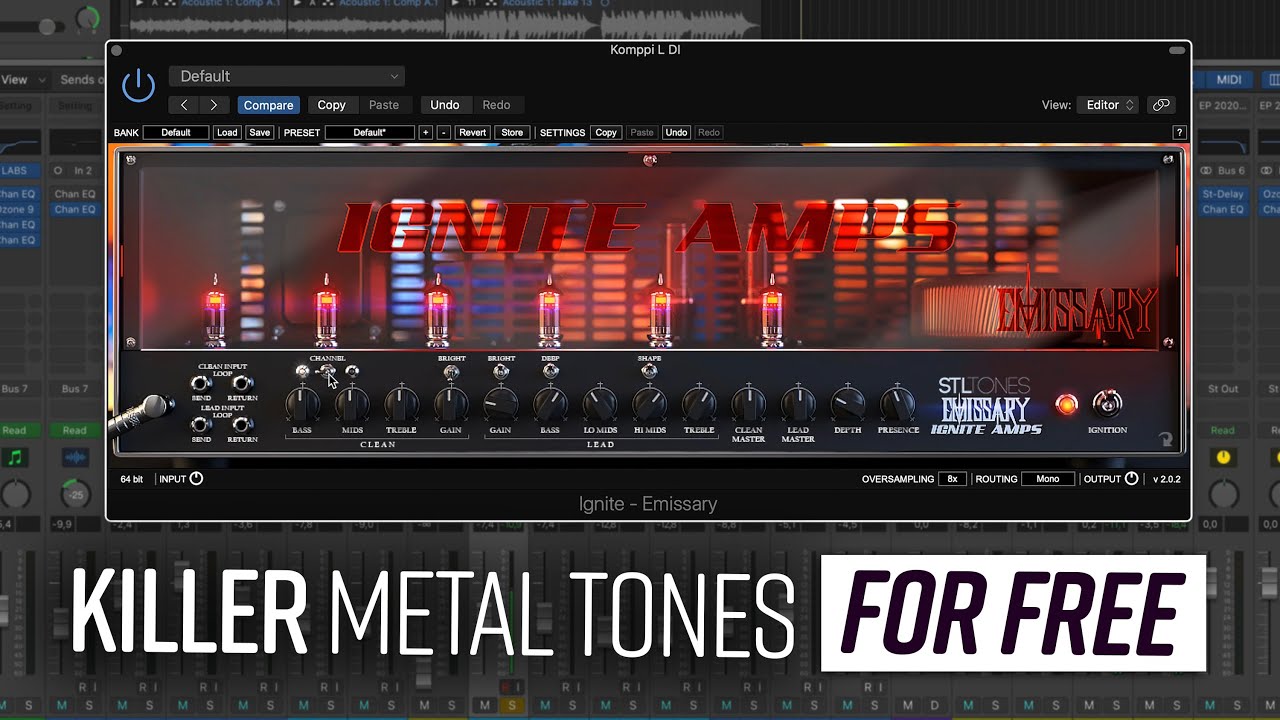Image resolution: width=1280 pixels, height=720 pixels.
Task: Go to the next preset with right arrow
Action: (213, 105)
